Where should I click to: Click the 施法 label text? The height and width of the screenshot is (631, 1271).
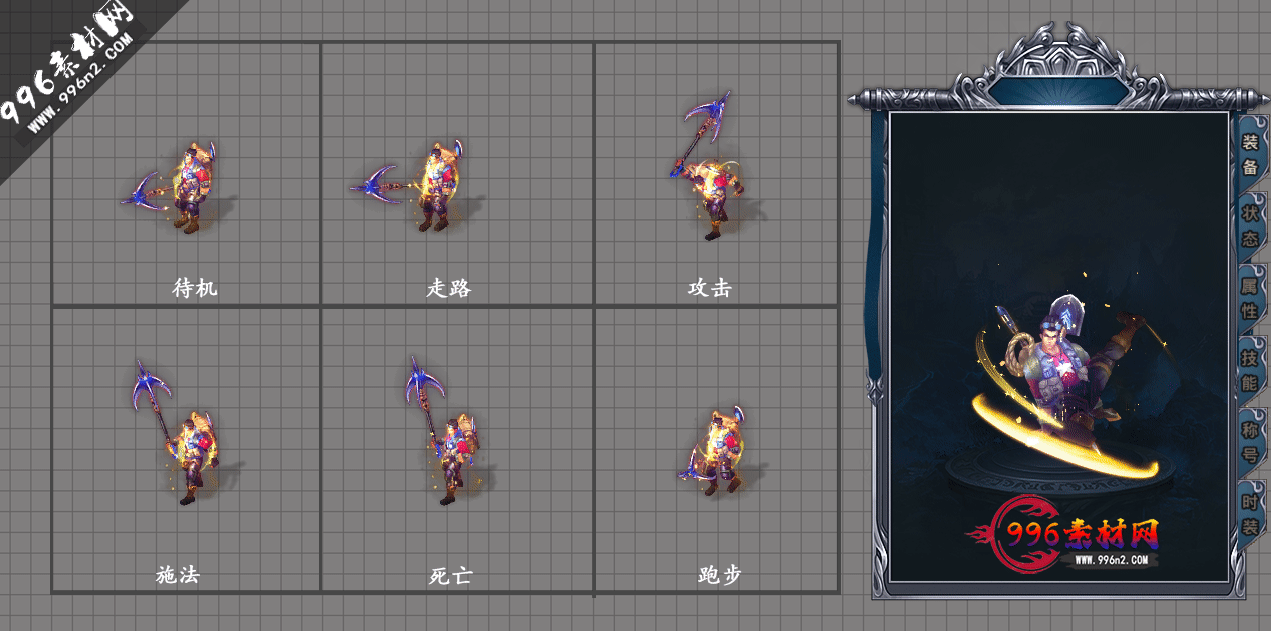[x=178, y=576]
